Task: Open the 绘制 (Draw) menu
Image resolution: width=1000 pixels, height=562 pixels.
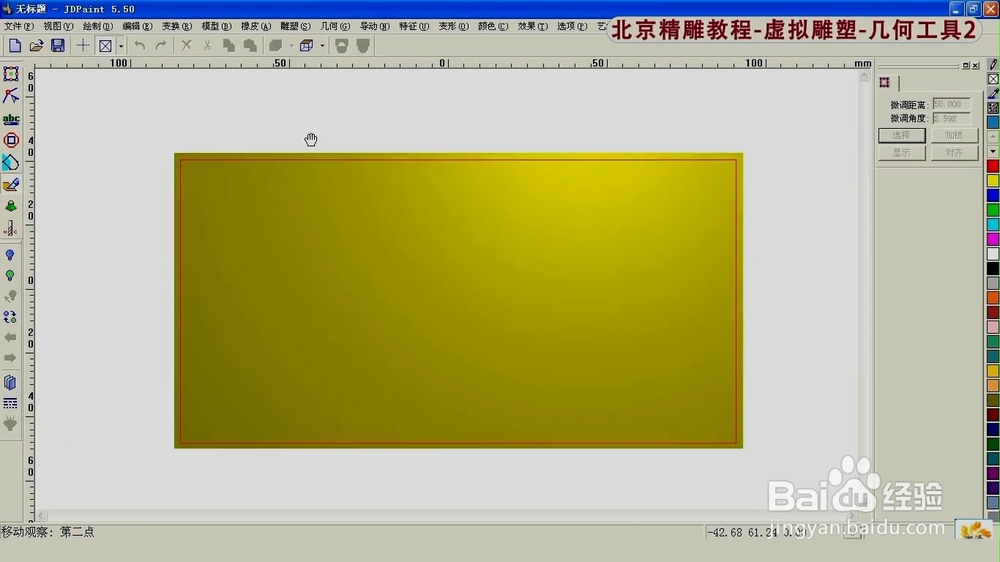Action: pyautogui.click(x=98, y=26)
